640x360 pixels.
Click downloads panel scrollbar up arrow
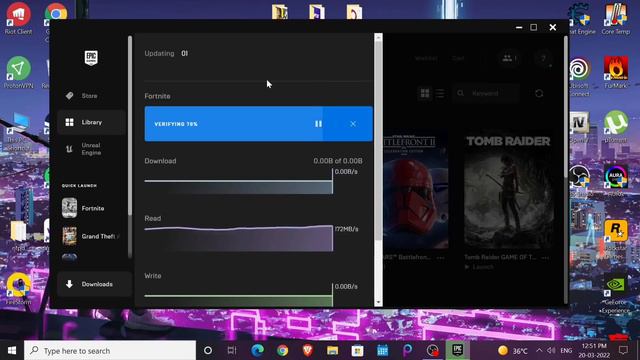[x=378, y=37]
